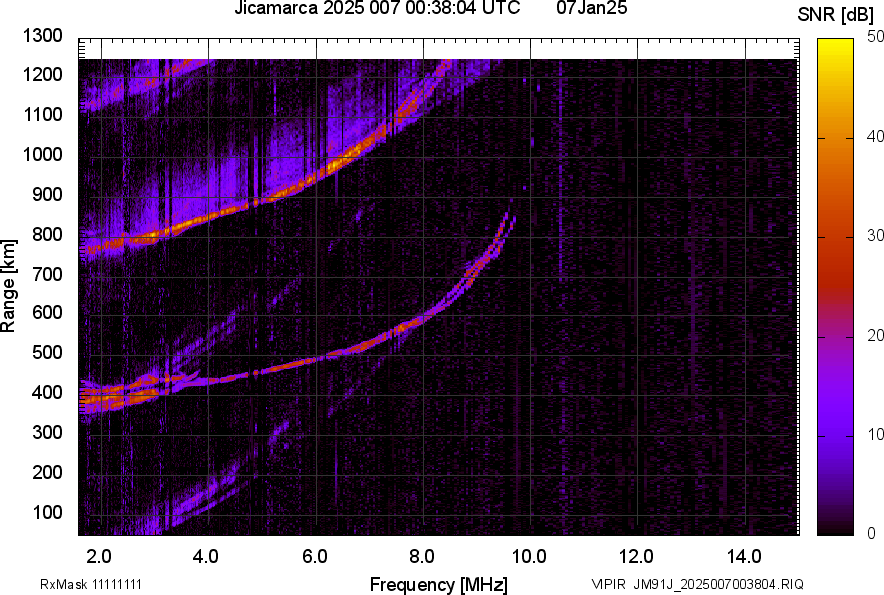Screen dimensions: 884x595
Task: Click the 300 range tick label
Action: pyautogui.click(x=47, y=433)
